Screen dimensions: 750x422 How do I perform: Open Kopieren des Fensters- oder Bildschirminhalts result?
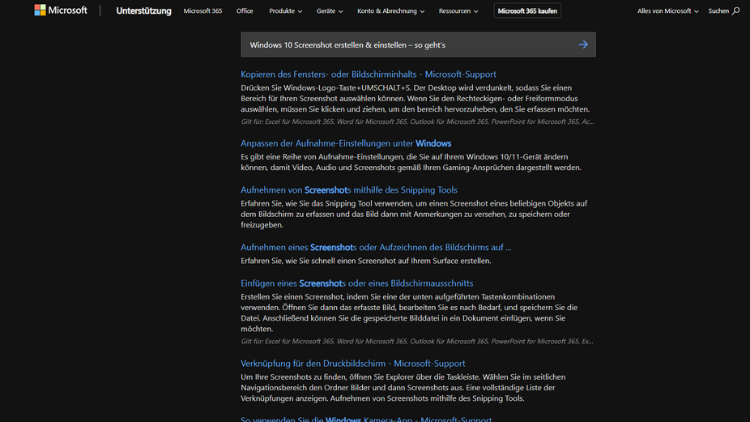coord(368,74)
